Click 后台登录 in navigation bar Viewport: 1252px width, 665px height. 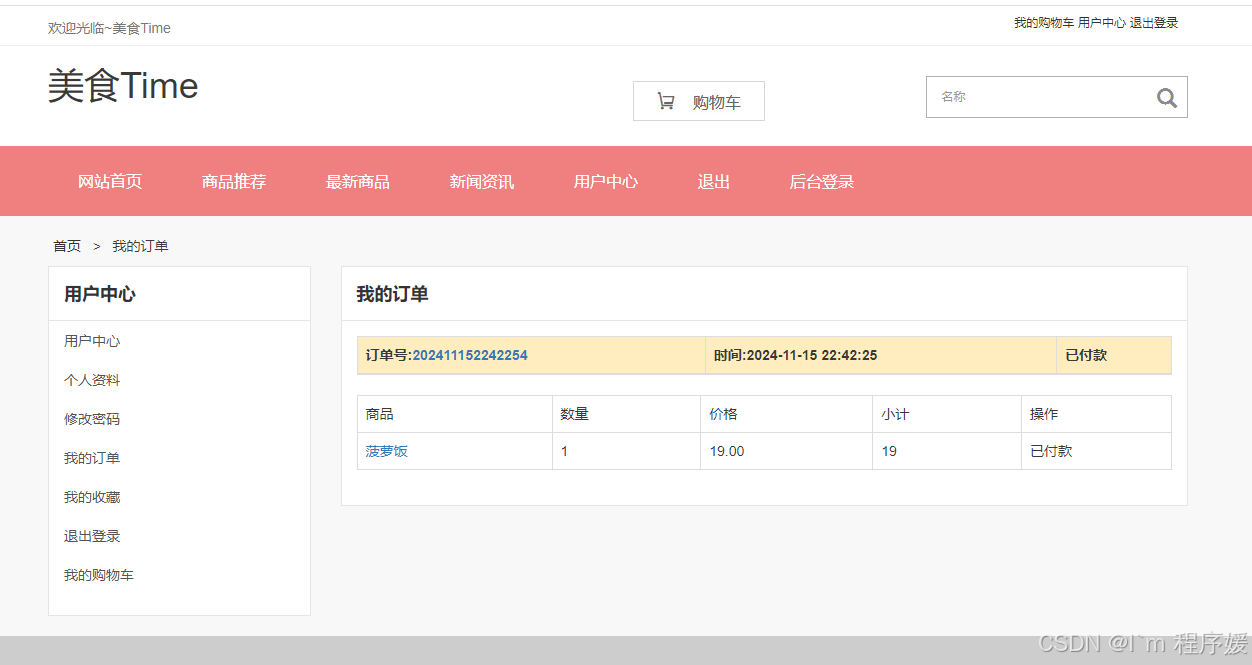click(822, 182)
